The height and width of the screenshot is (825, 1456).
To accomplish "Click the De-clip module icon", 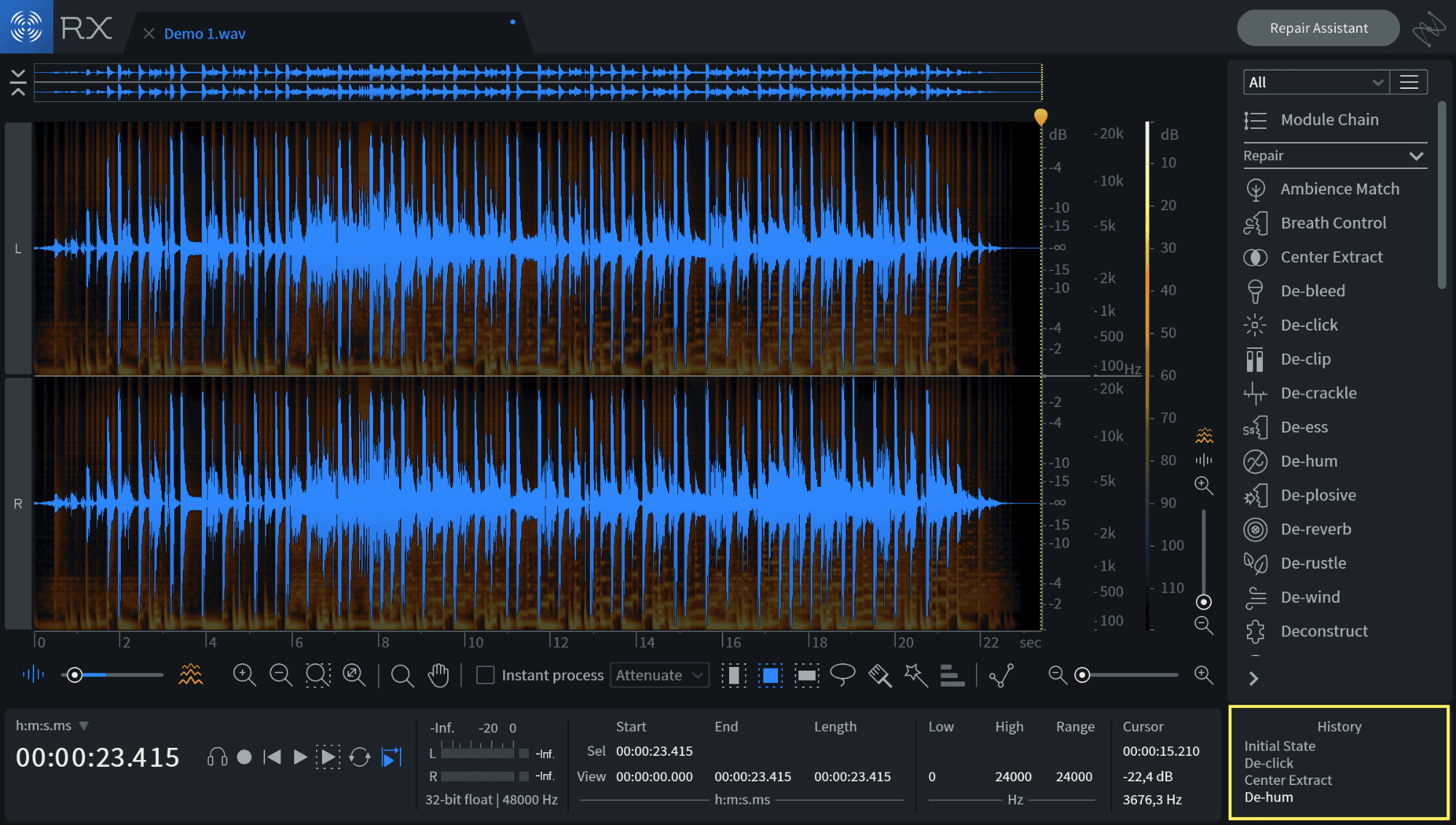I will [1255, 359].
